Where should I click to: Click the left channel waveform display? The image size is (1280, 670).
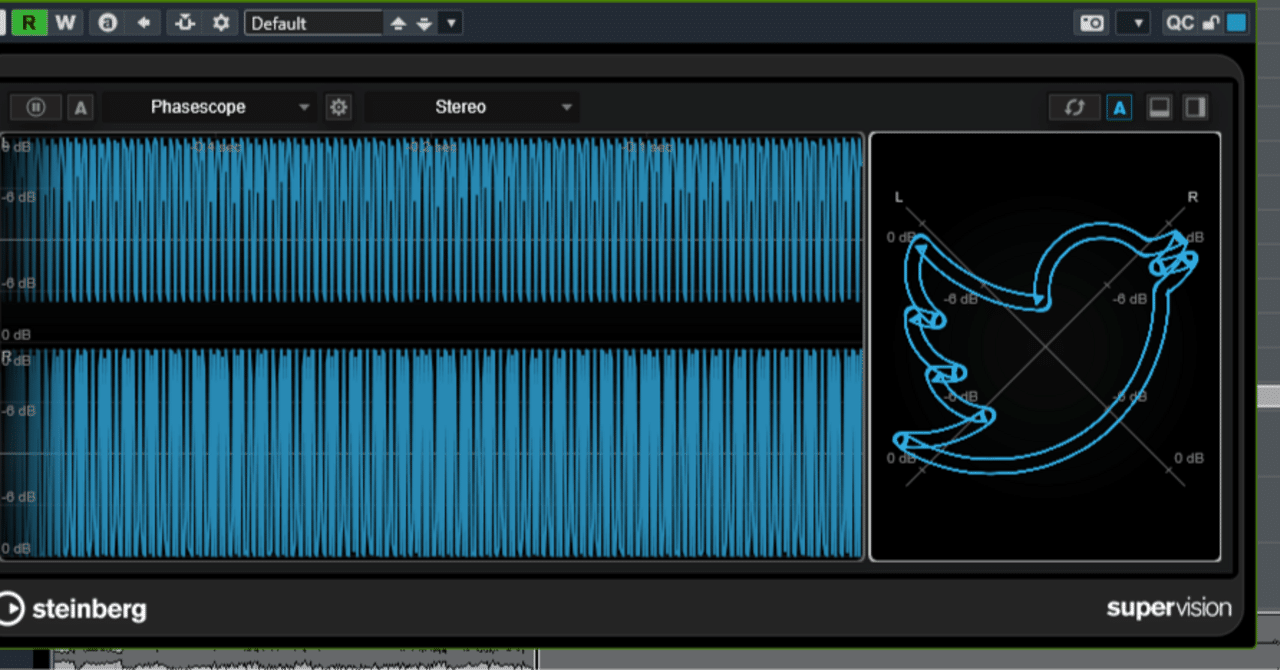click(x=432, y=219)
